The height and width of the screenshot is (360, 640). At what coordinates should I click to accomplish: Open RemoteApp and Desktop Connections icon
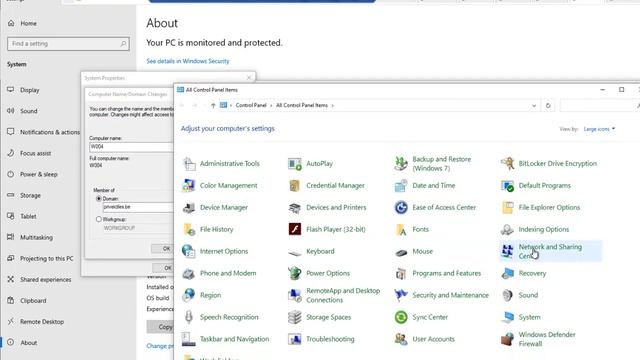click(x=295, y=296)
